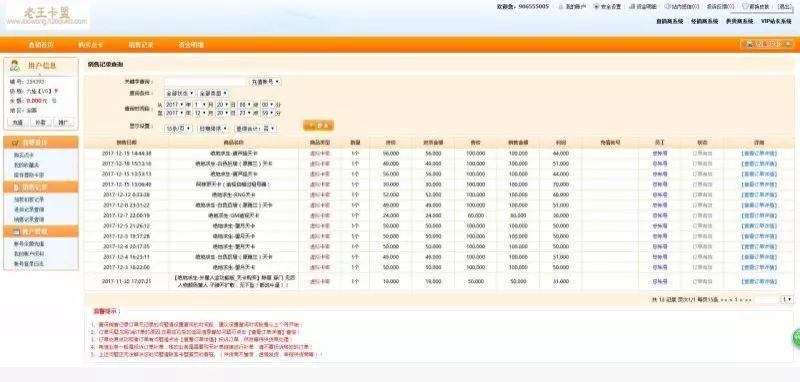The height and width of the screenshot is (382, 800).
Task: Open the 全部类型 type dropdown
Action: [x=213, y=93]
